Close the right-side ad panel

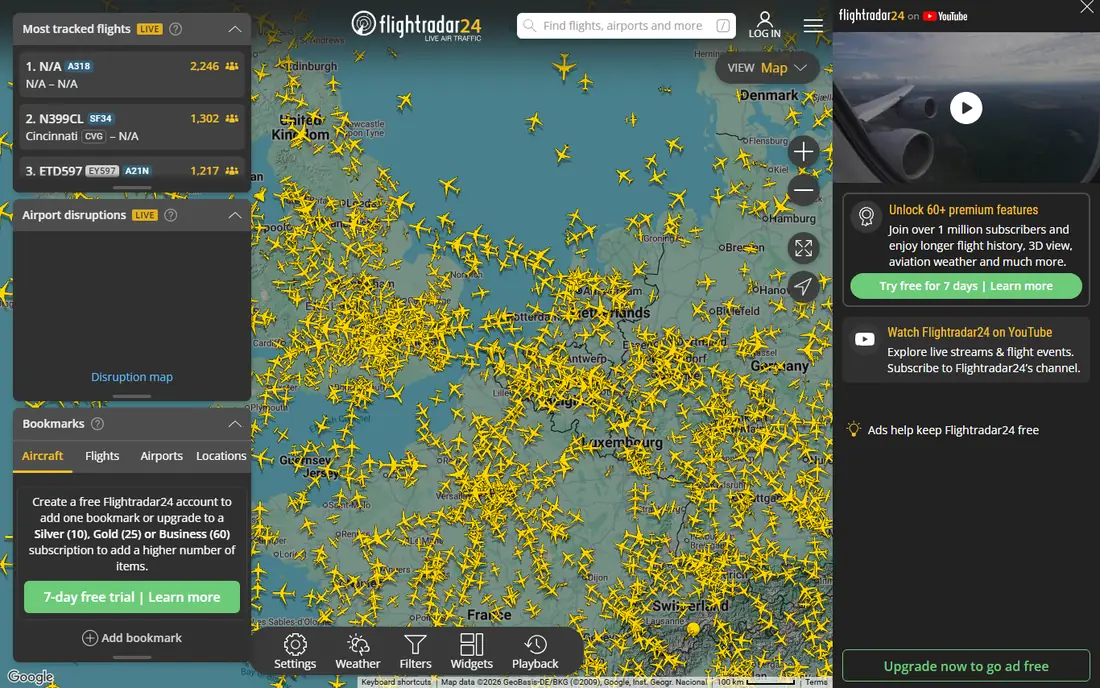point(1087,7)
